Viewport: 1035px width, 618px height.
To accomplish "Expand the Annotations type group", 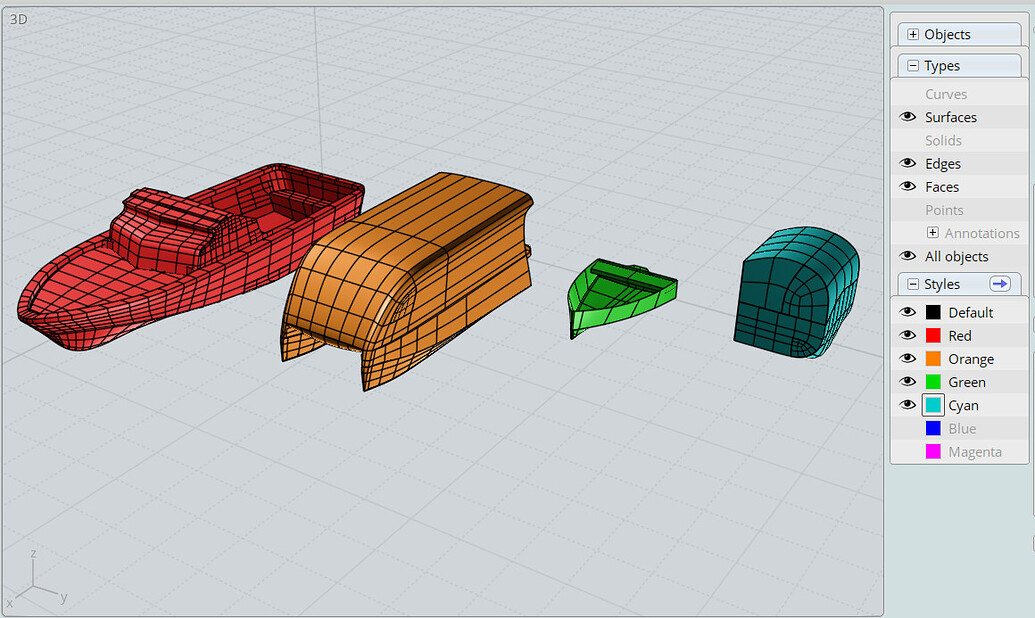I will coord(933,232).
